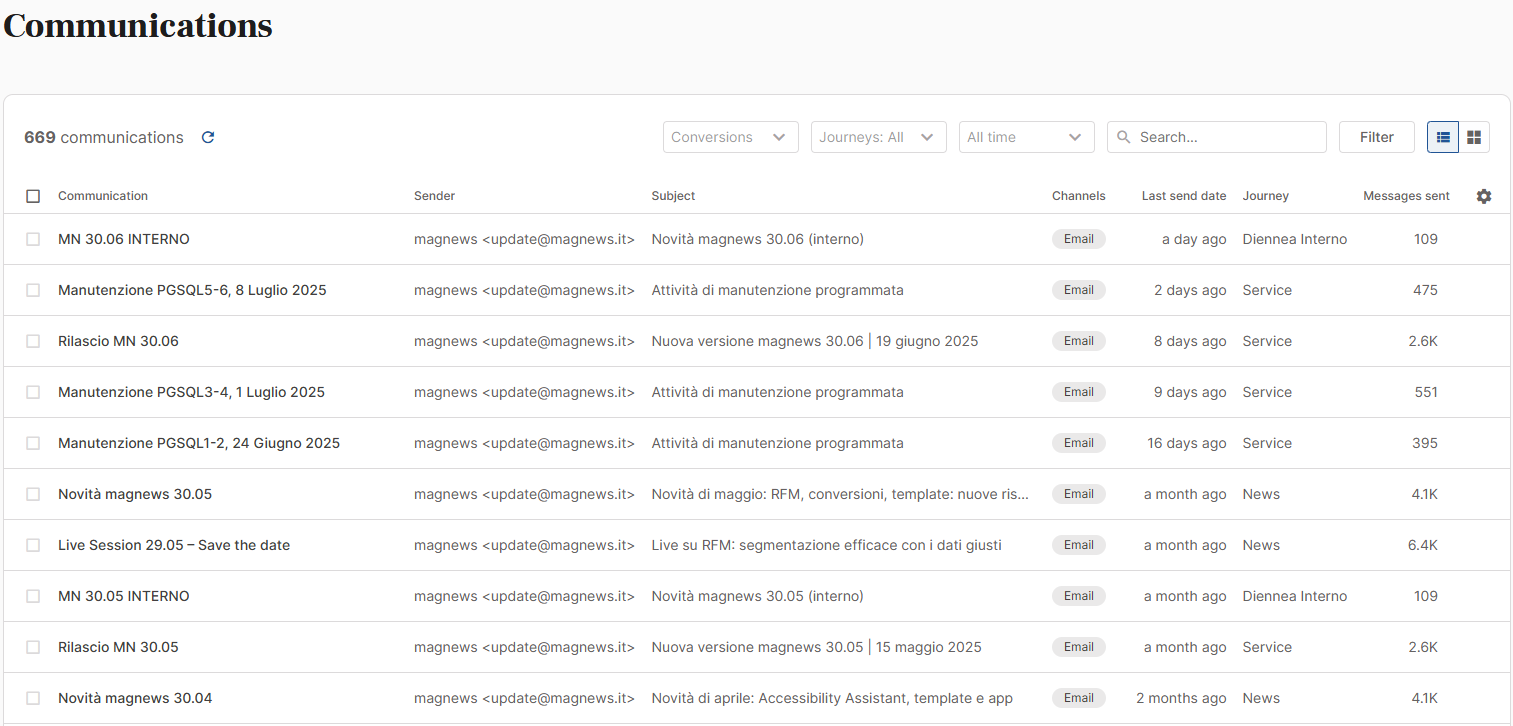Select checkbox for Manutenzione PGSQL5-6 row
The height and width of the screenshot is (726, 1513).
point(33,290)
